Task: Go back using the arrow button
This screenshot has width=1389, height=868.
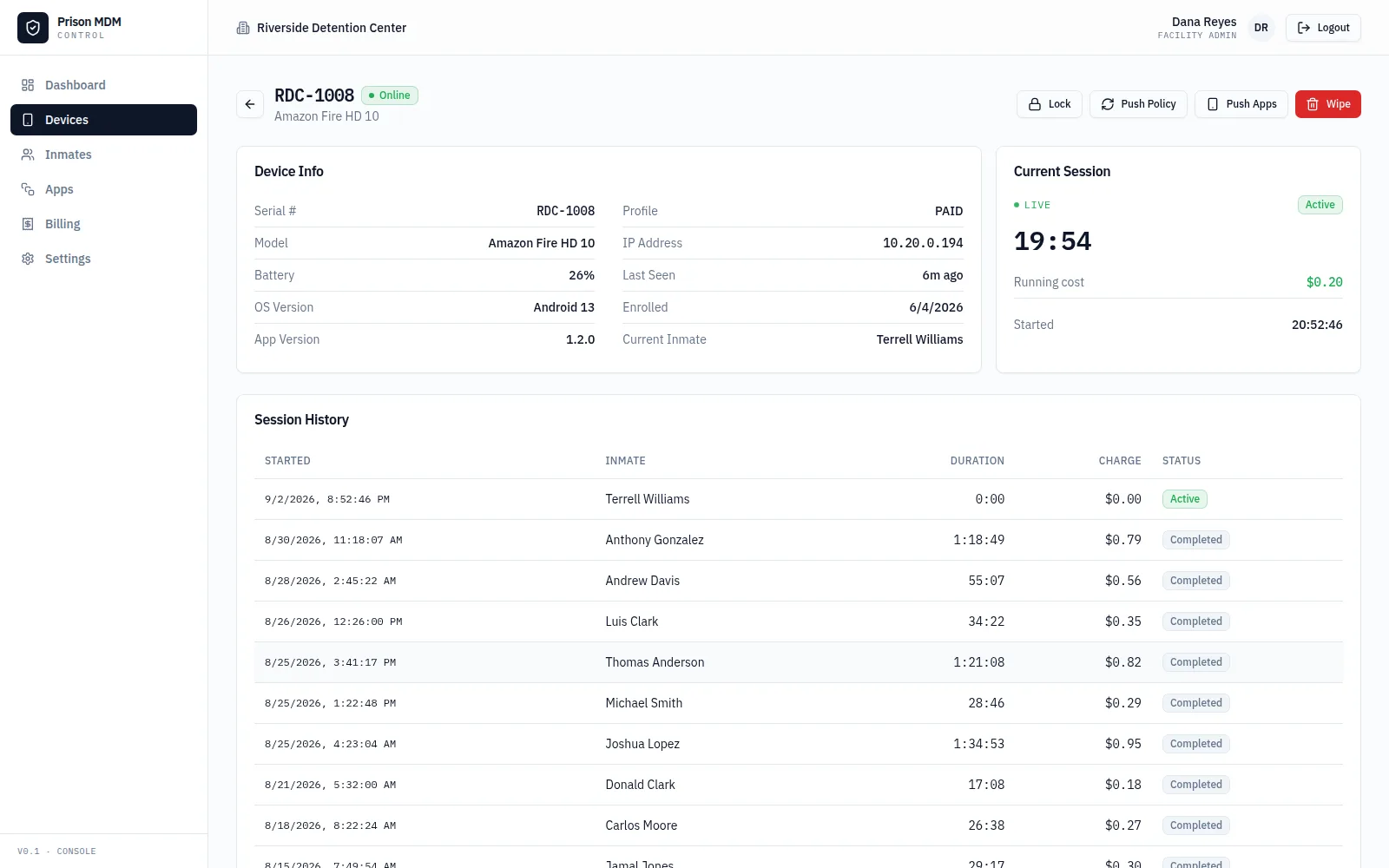Action: coord(250,104)
